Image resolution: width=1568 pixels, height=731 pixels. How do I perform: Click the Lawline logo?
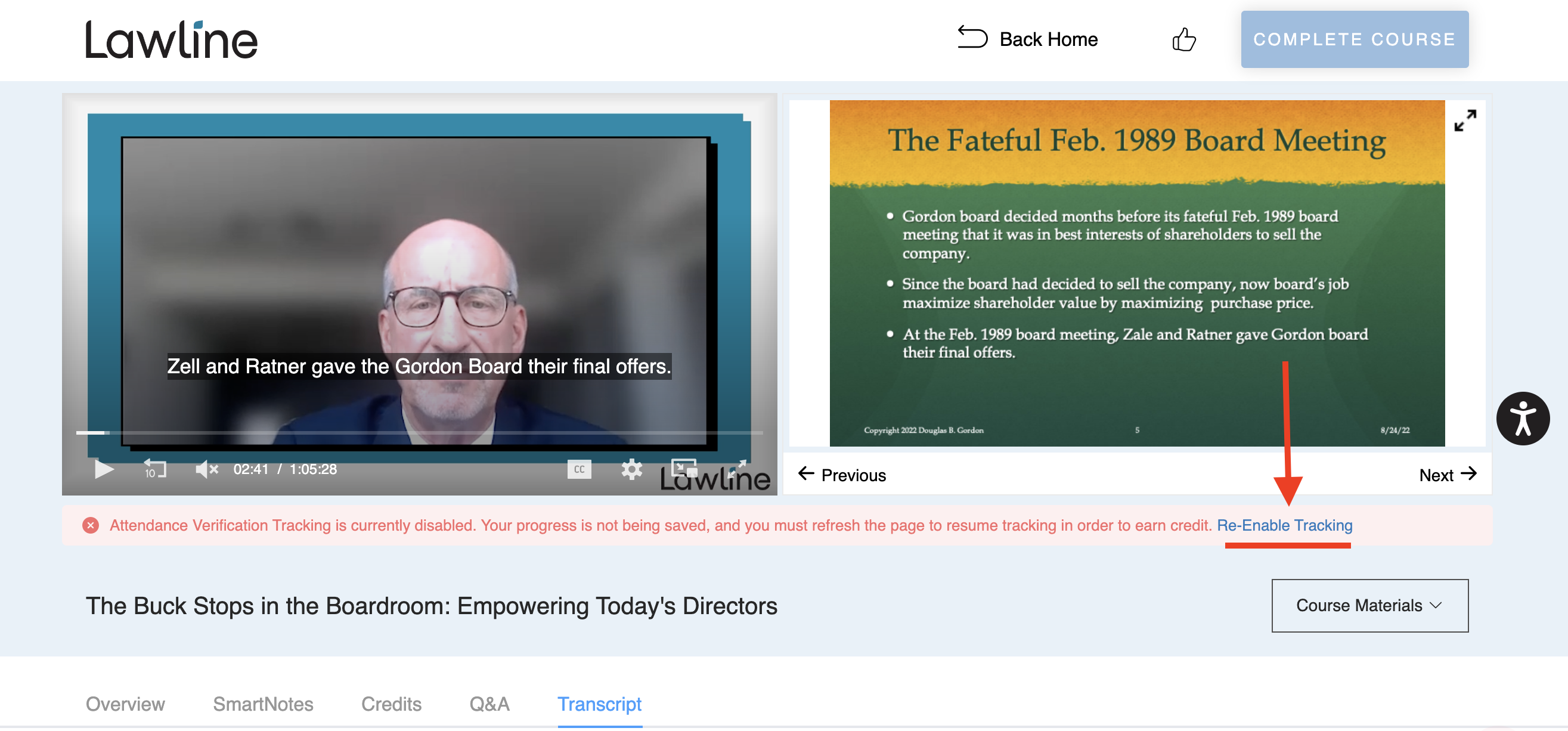[171, 40]
